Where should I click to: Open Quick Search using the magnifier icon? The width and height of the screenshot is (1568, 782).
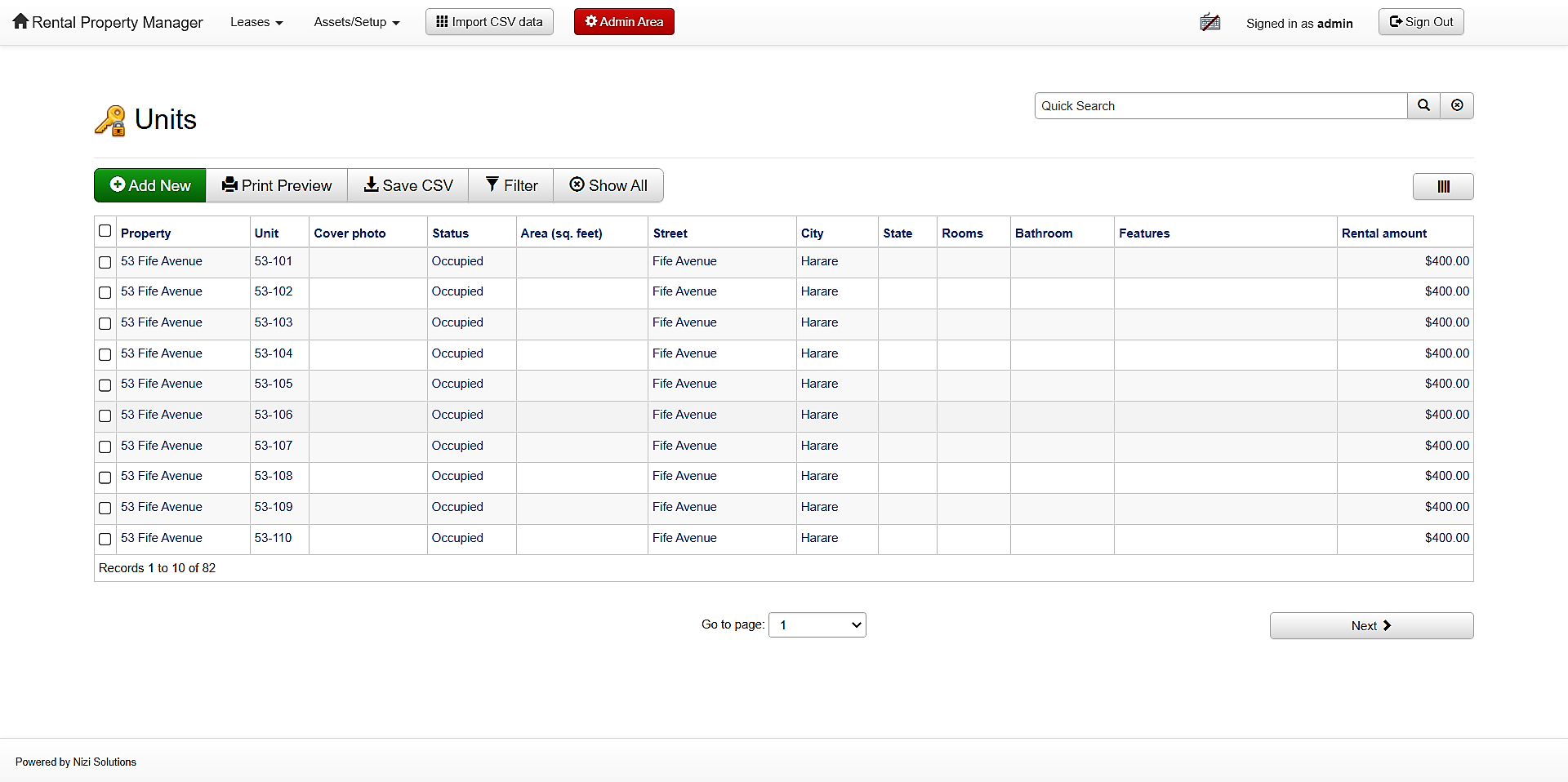(x=1423, y=105)
